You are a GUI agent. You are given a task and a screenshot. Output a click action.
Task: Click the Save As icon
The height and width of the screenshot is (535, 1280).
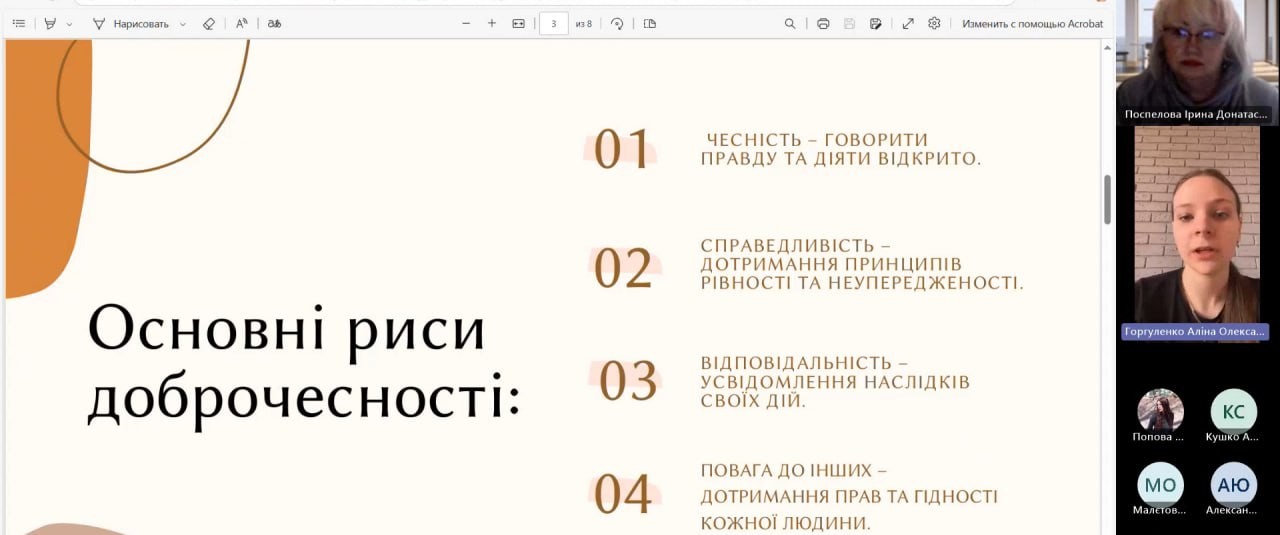[x=876, y=23]
